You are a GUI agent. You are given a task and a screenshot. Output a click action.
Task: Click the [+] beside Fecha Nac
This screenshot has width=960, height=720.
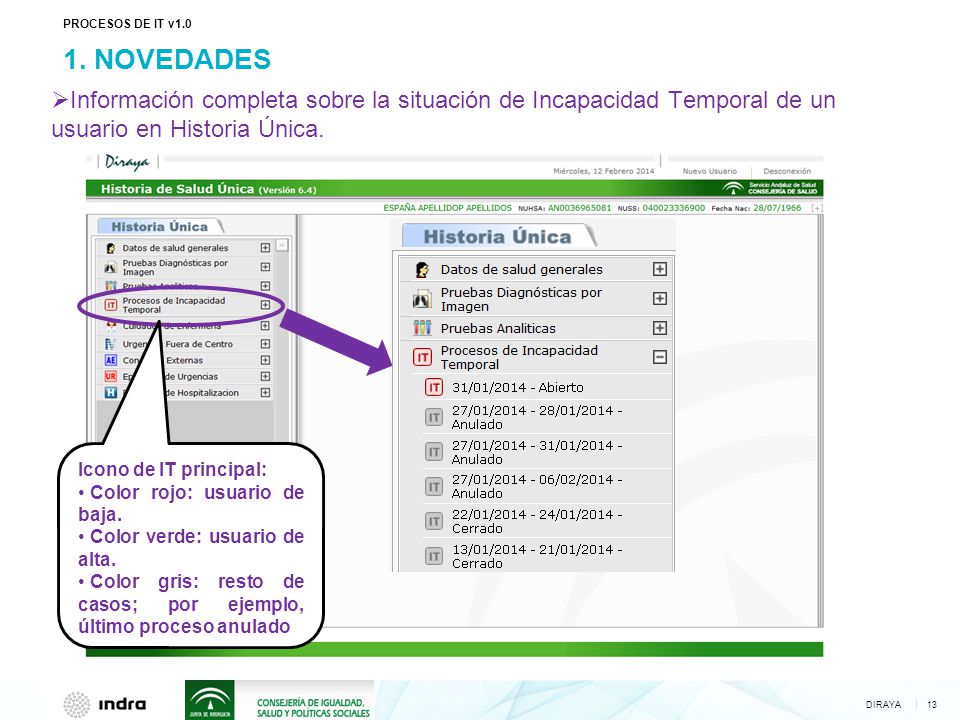817,208
